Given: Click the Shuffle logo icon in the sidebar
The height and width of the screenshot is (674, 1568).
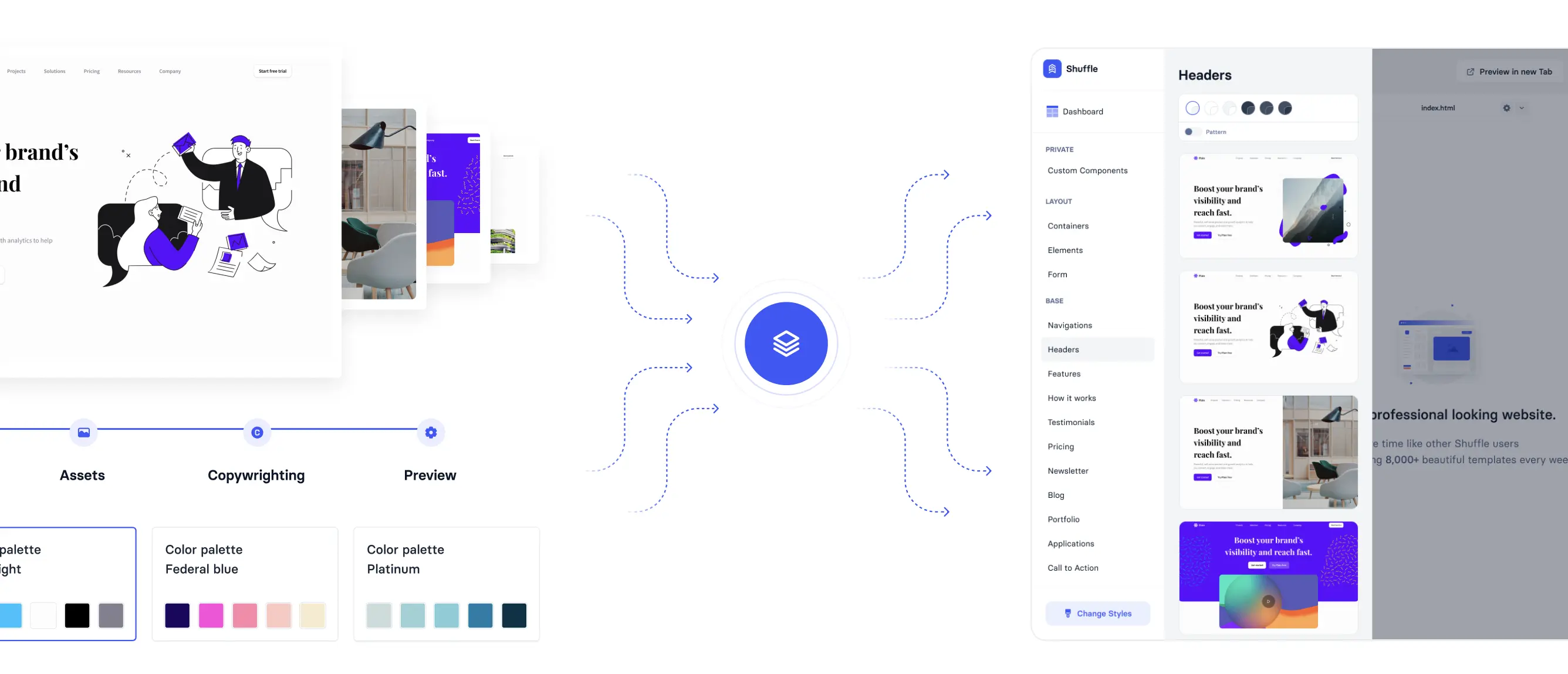Looking at the screenshot, I should (1052, 69).
